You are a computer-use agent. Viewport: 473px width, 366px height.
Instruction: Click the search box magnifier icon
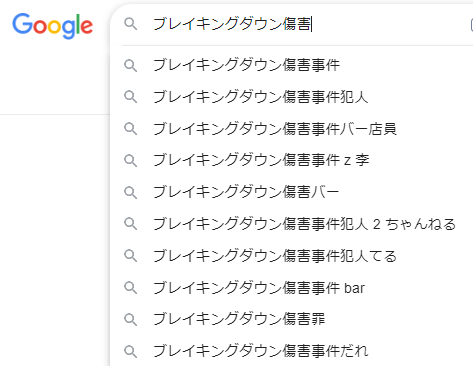[x=130, y=24]
